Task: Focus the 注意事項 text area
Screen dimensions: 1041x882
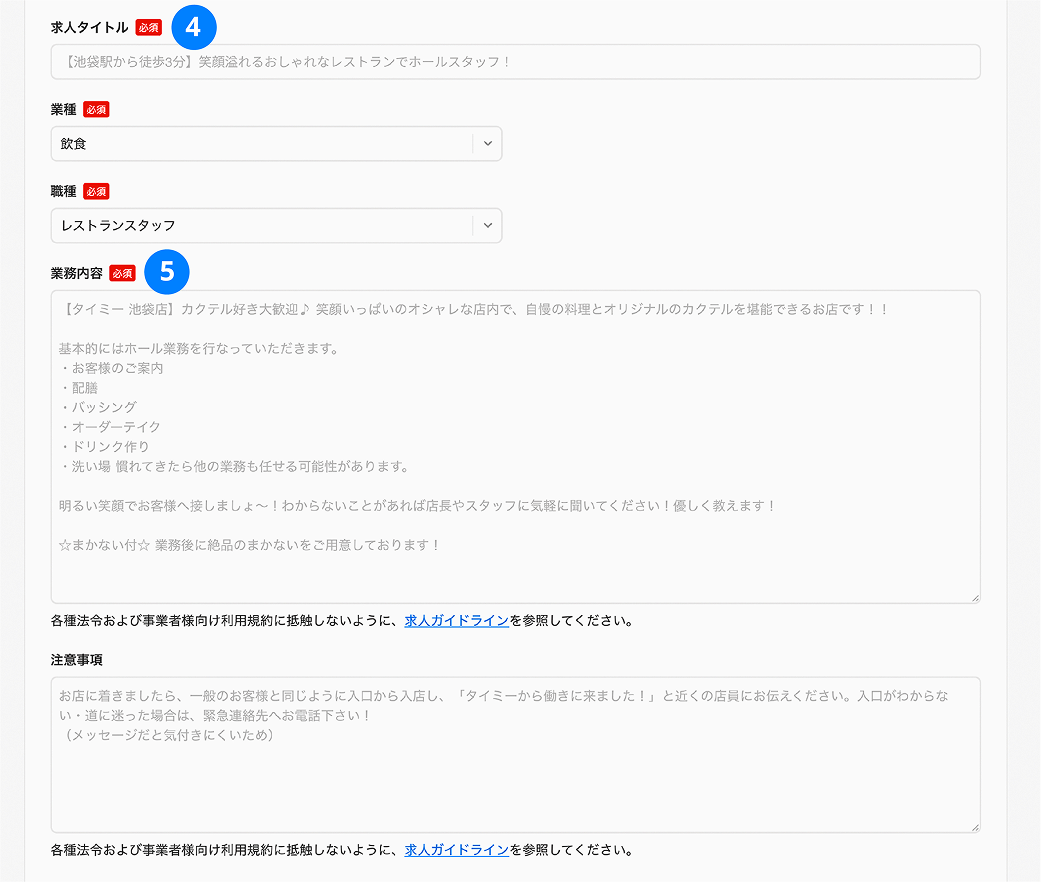Action: pyautogui.click(x=515, y=755)
